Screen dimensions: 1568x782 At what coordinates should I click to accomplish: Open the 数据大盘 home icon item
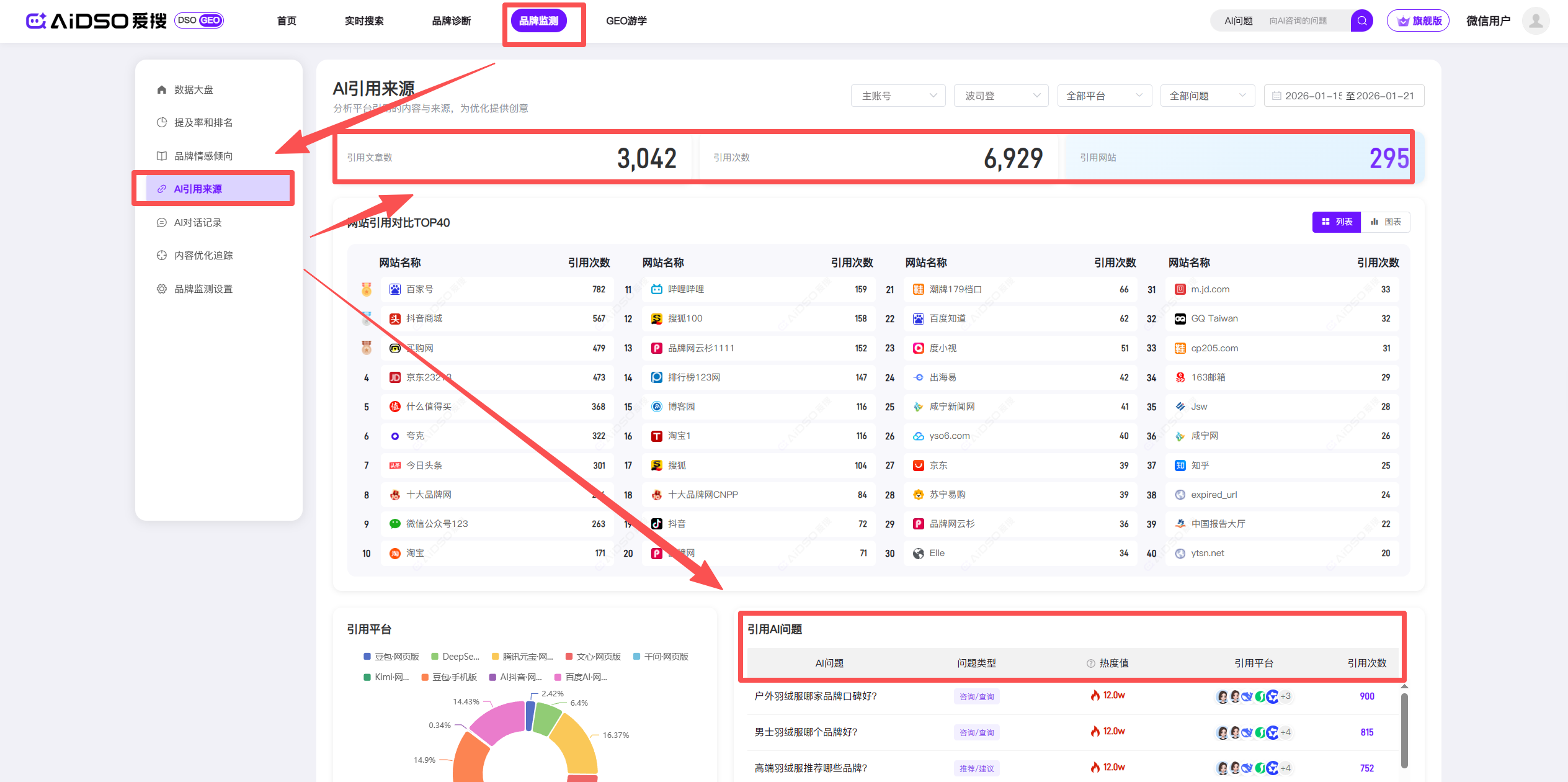[x=162, y=89]
